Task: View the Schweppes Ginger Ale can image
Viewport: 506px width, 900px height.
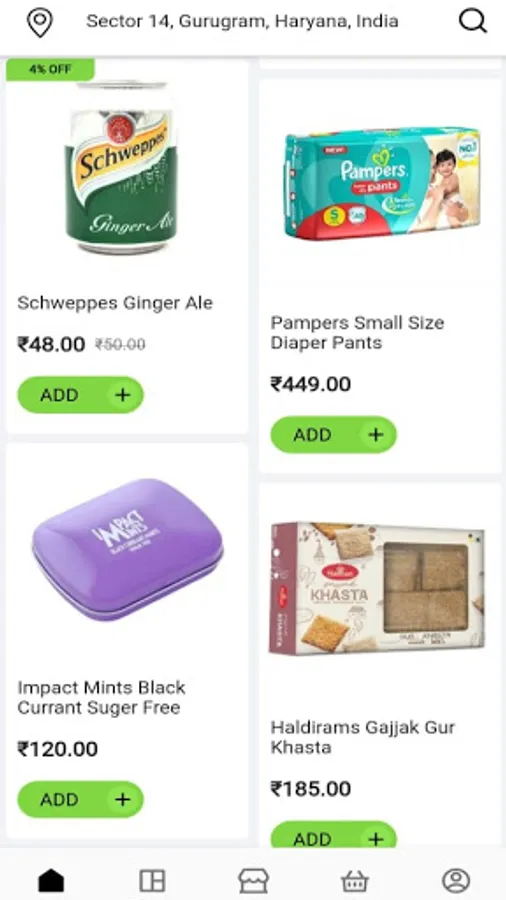Action: pos(121,167)
